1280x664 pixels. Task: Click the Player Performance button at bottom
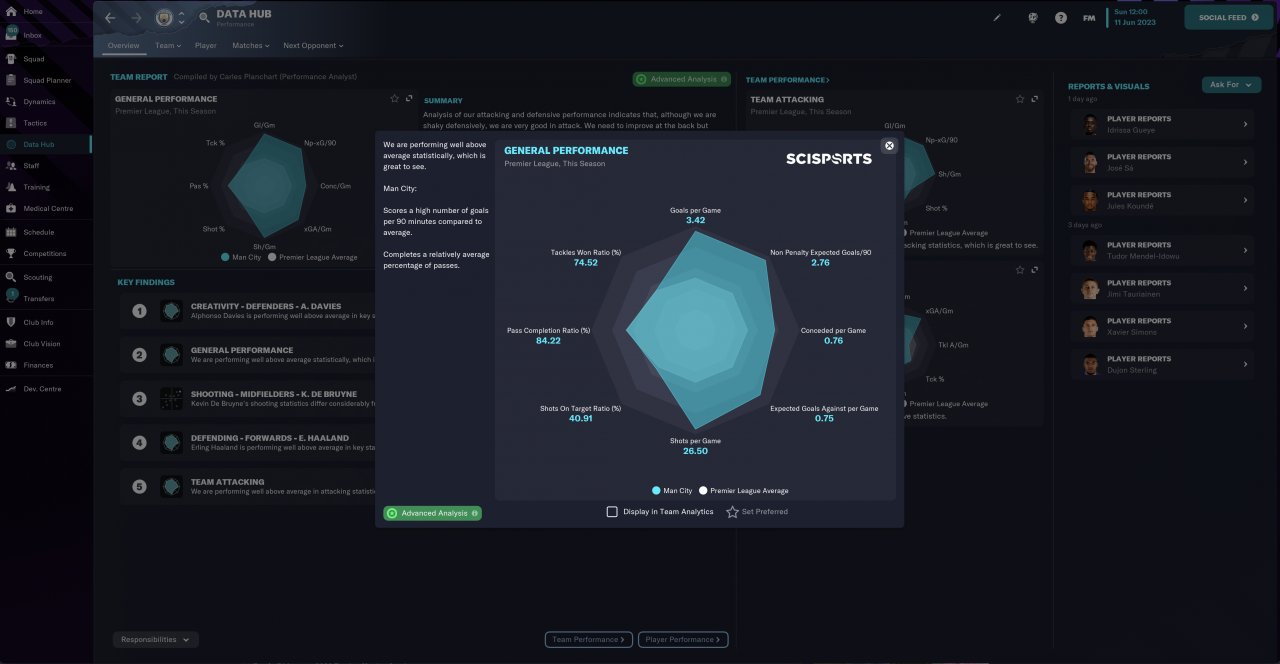(x=683, y=639)
